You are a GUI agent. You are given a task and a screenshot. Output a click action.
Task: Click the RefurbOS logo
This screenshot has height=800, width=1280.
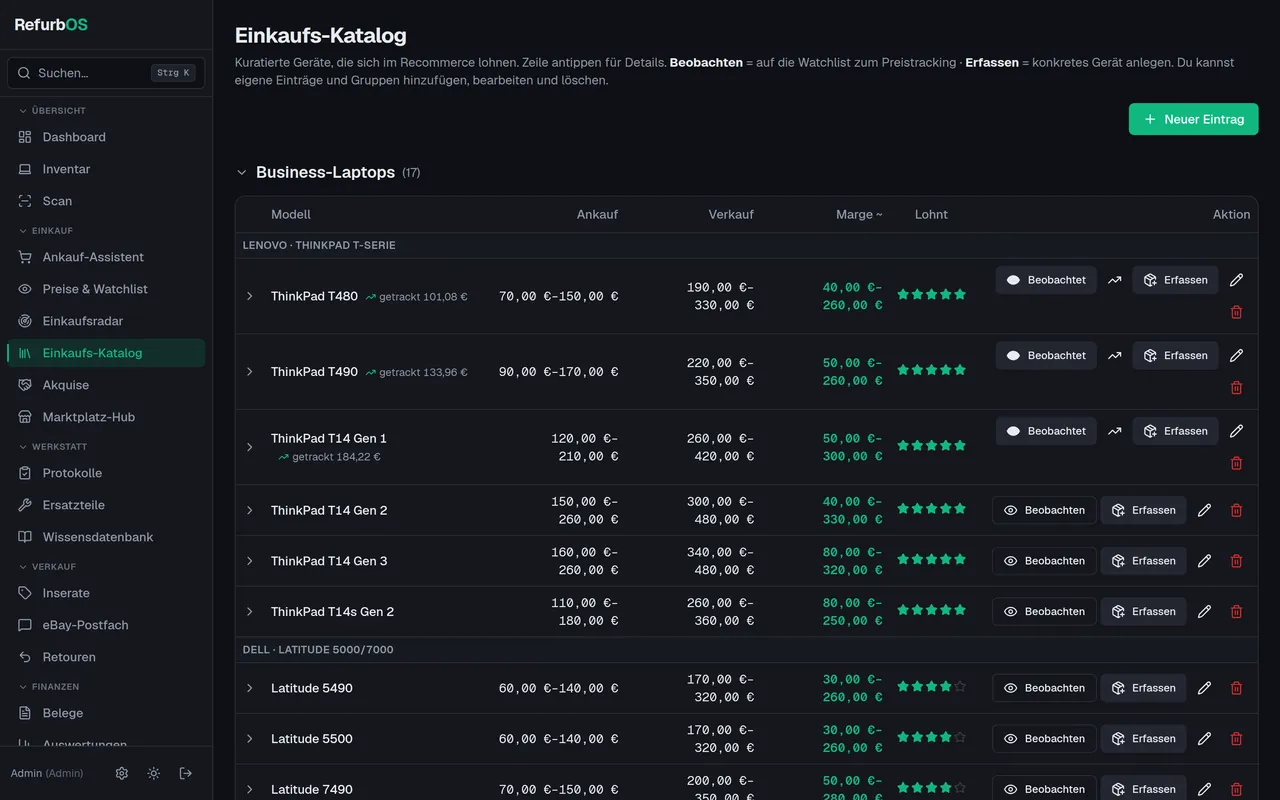(x=51, y=25)
